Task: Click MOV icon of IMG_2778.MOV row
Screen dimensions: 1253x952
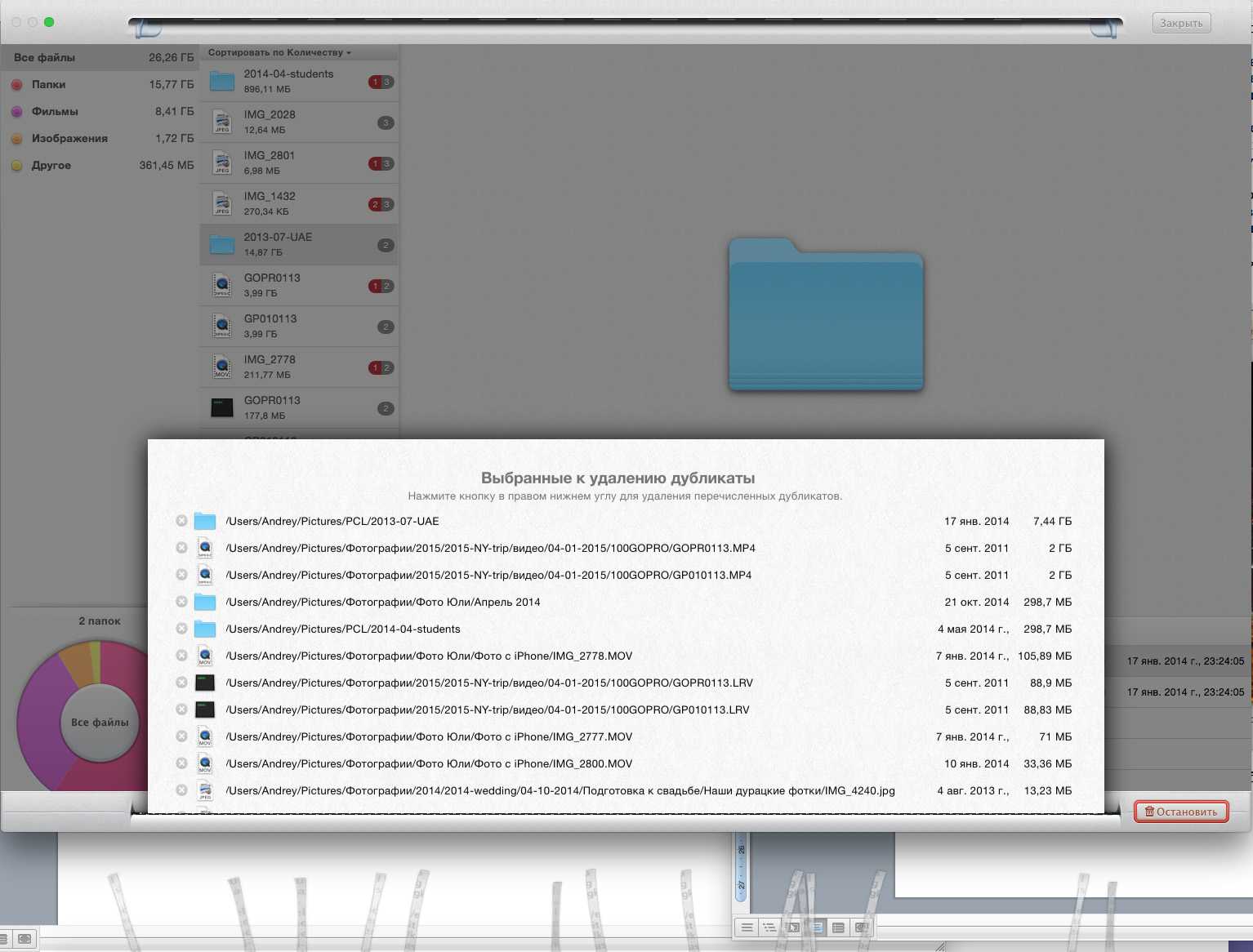Action: [x=205, y=656]
